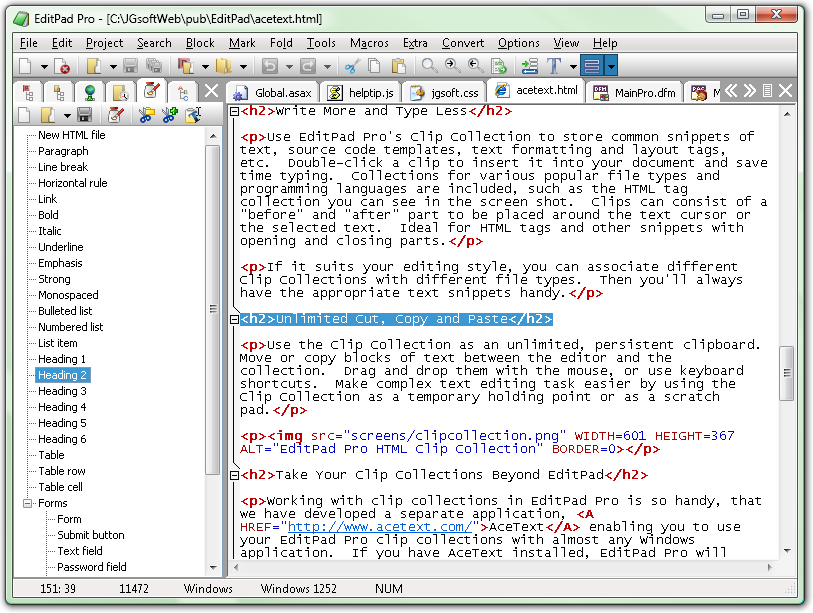Select the "Horizontal rule" clip
Screen dimensions: 813x613
pos(73,183)
